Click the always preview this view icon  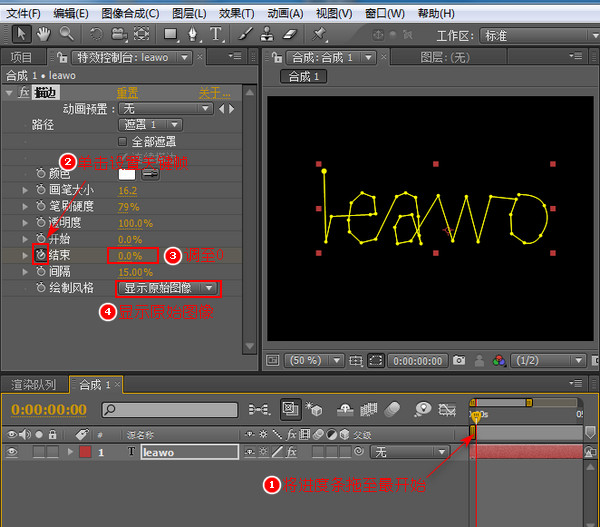pos(272,360)
